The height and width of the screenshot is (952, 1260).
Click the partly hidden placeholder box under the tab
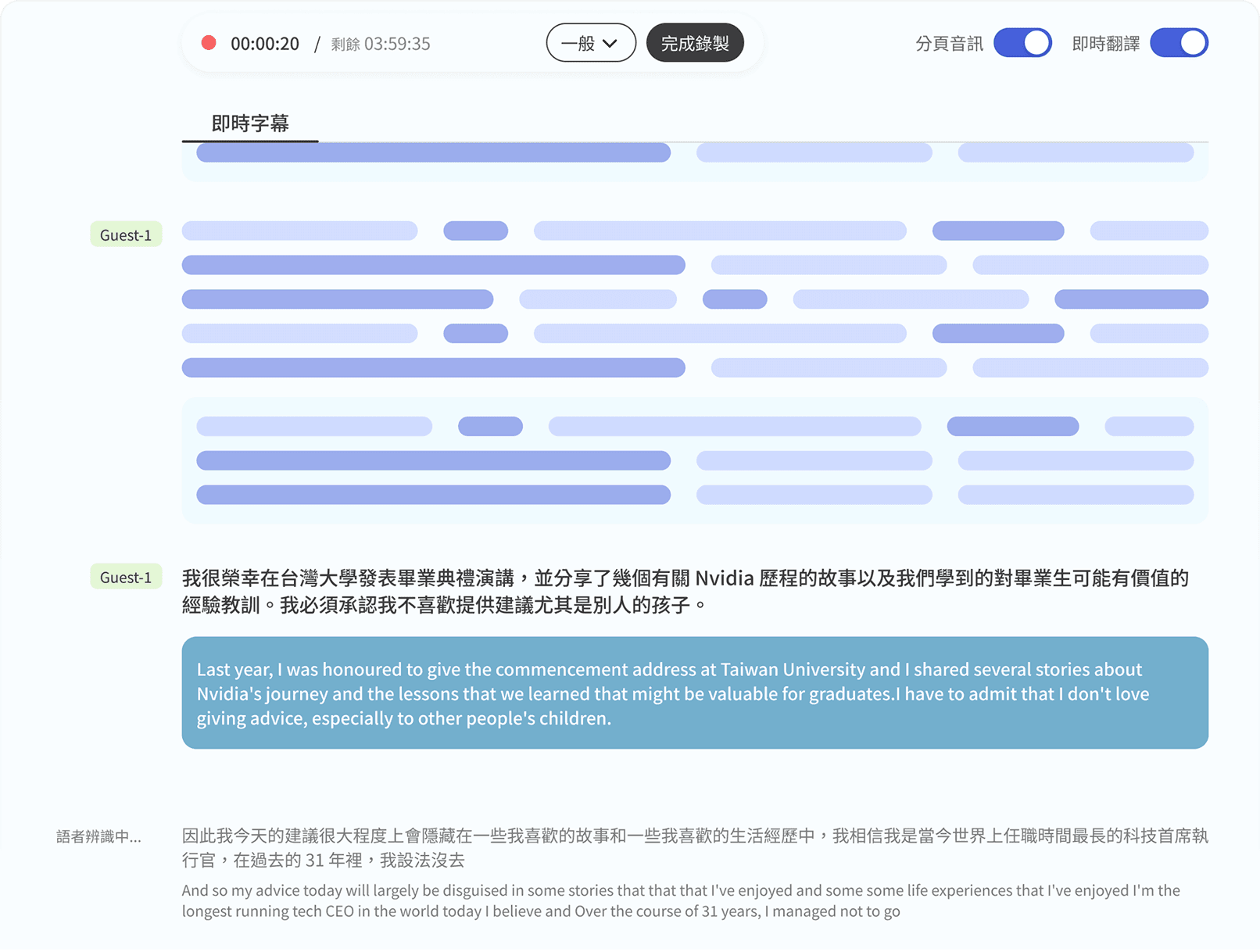pos(694,161)
